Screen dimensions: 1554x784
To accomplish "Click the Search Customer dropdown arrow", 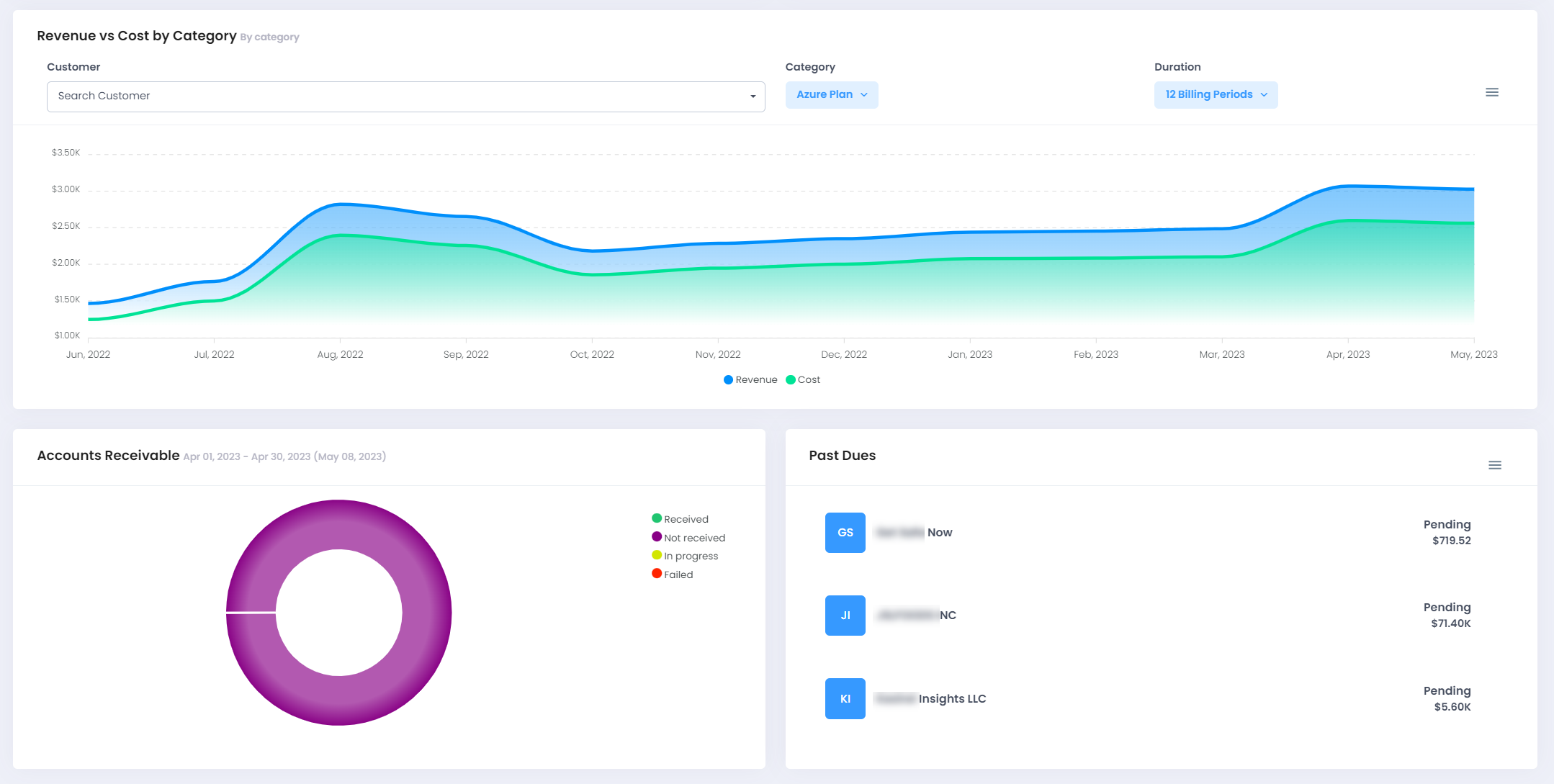I will point(753,96).
